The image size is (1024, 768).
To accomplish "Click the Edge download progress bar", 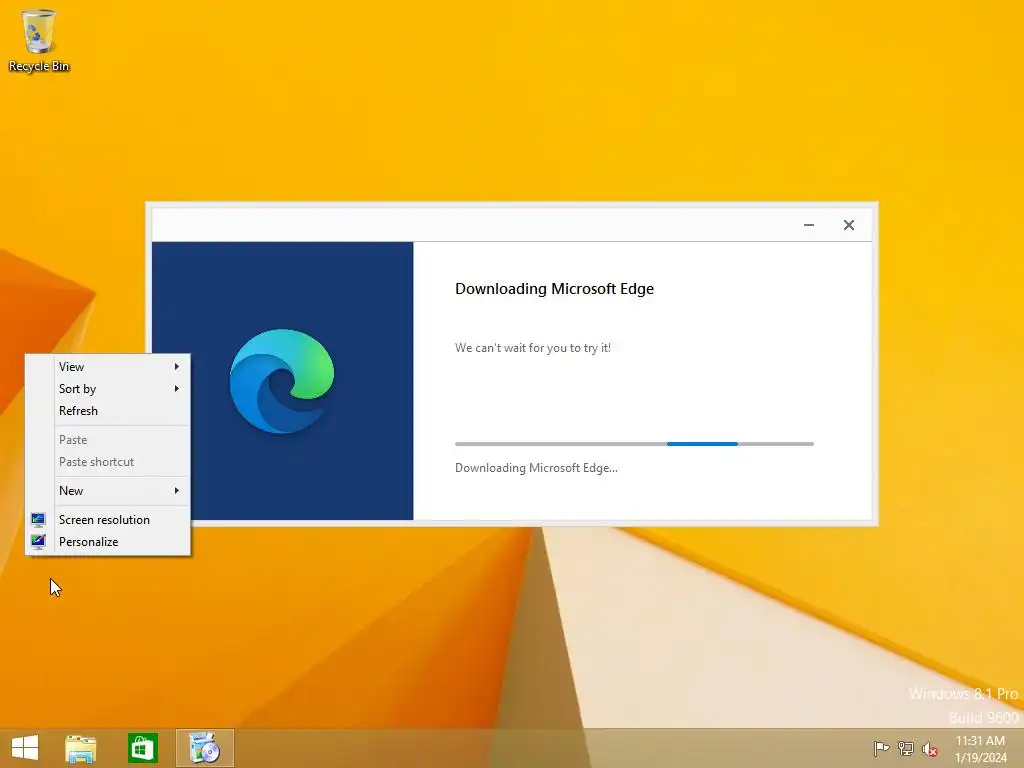I will [x=634, y=444].
